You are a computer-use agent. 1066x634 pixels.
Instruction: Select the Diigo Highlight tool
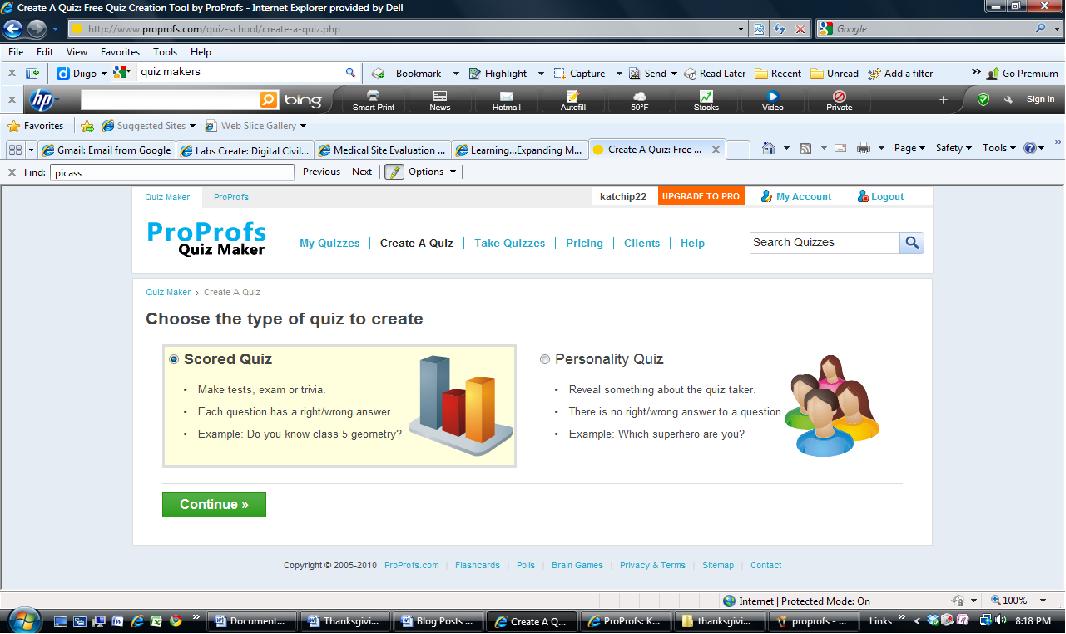(x=506, y=73)
